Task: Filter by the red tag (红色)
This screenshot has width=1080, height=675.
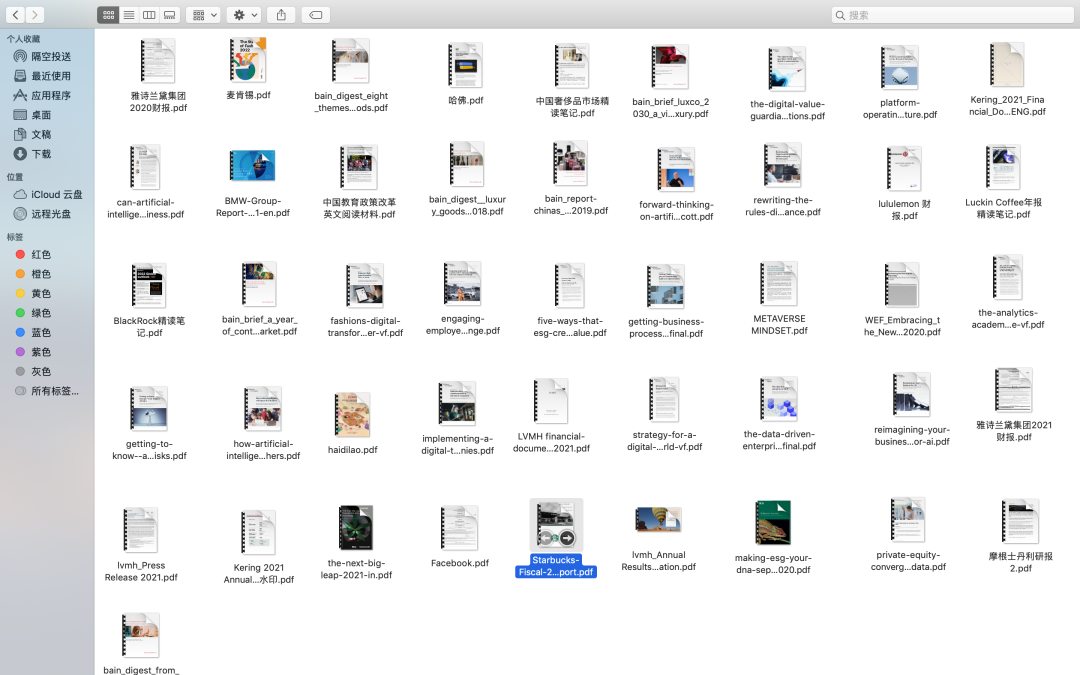Action: click(x=41, y=255)
